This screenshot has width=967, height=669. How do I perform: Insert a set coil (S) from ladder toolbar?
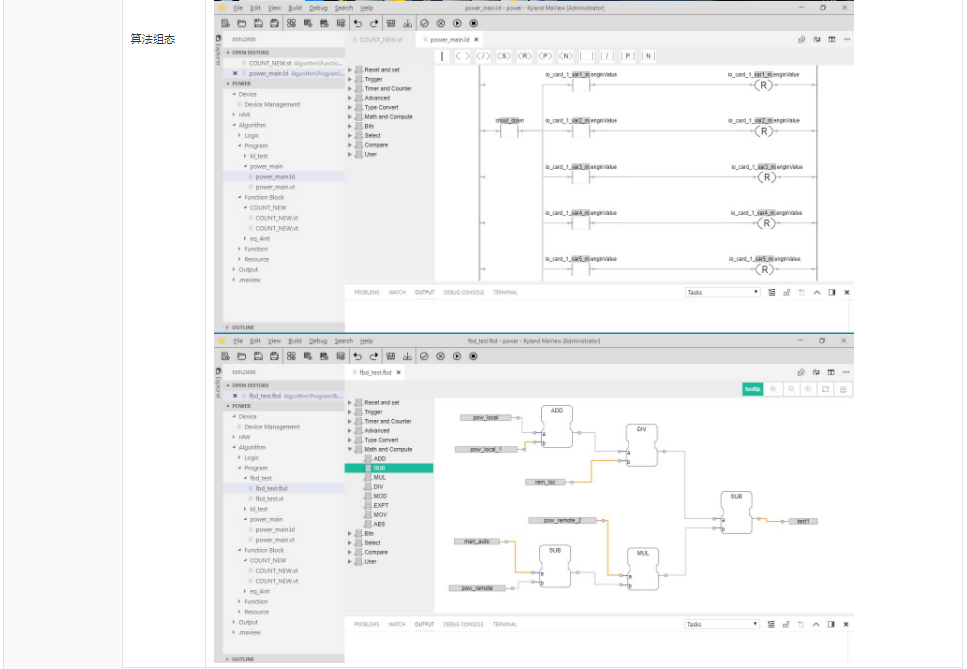[505, 56]
